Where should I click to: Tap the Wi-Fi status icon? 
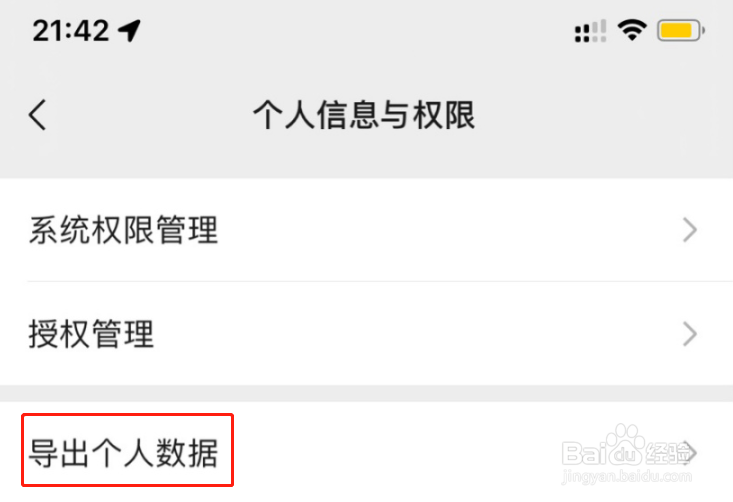(x=632, y=30)
